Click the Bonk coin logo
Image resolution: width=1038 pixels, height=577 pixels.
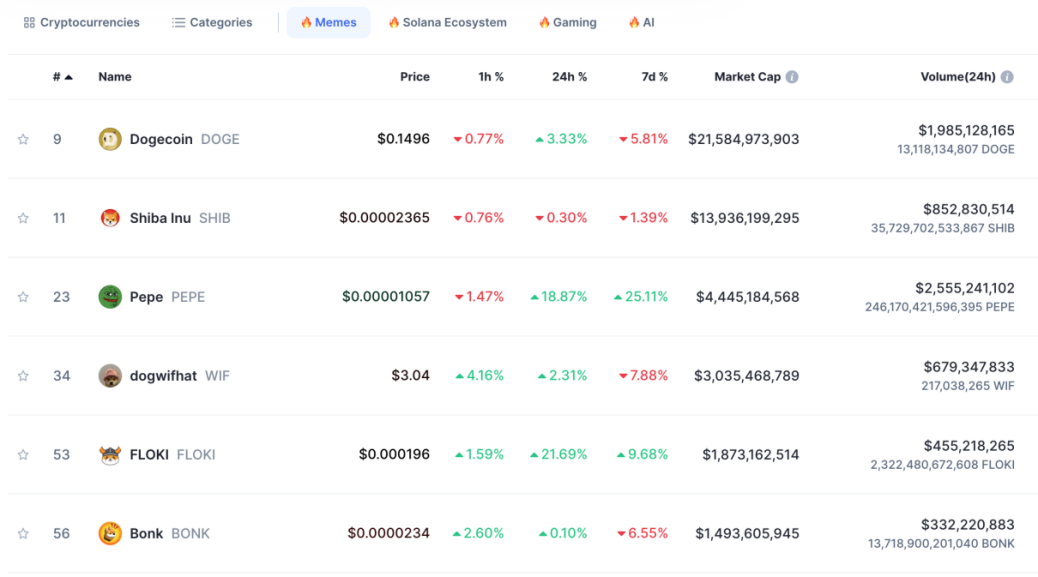coord(110,533)
